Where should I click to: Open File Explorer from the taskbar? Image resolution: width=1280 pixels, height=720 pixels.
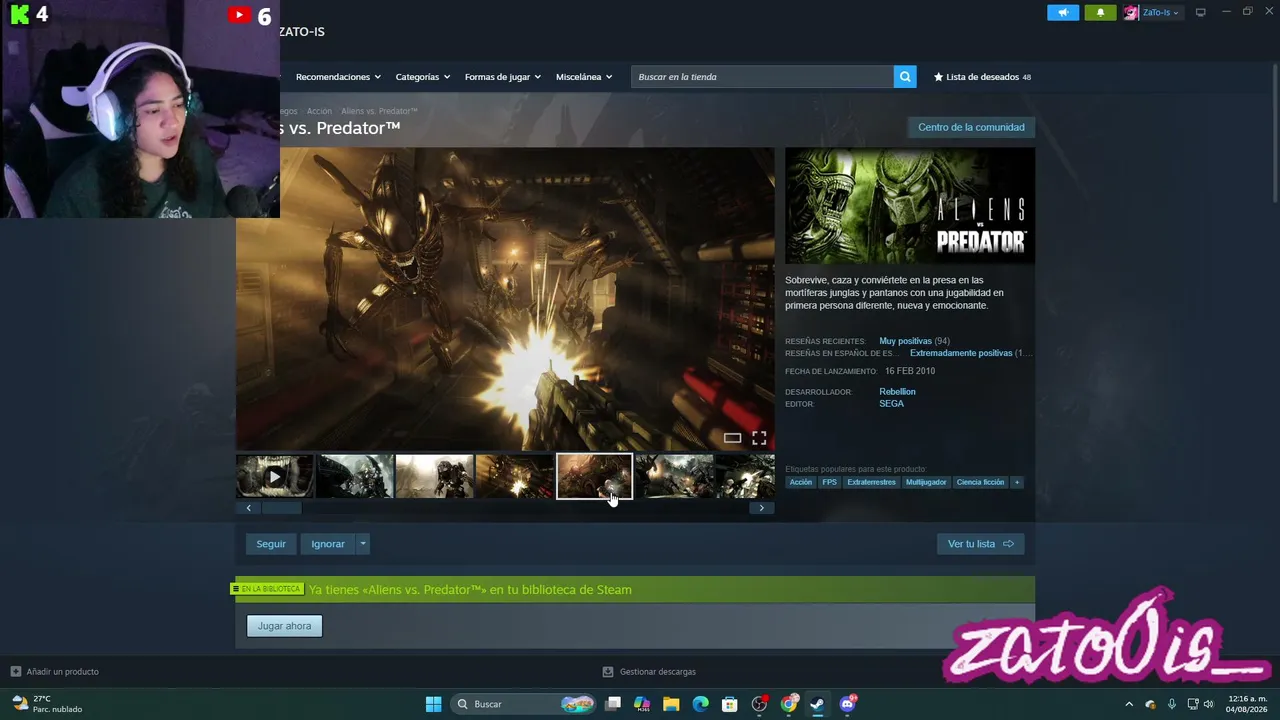click(671, 704)
